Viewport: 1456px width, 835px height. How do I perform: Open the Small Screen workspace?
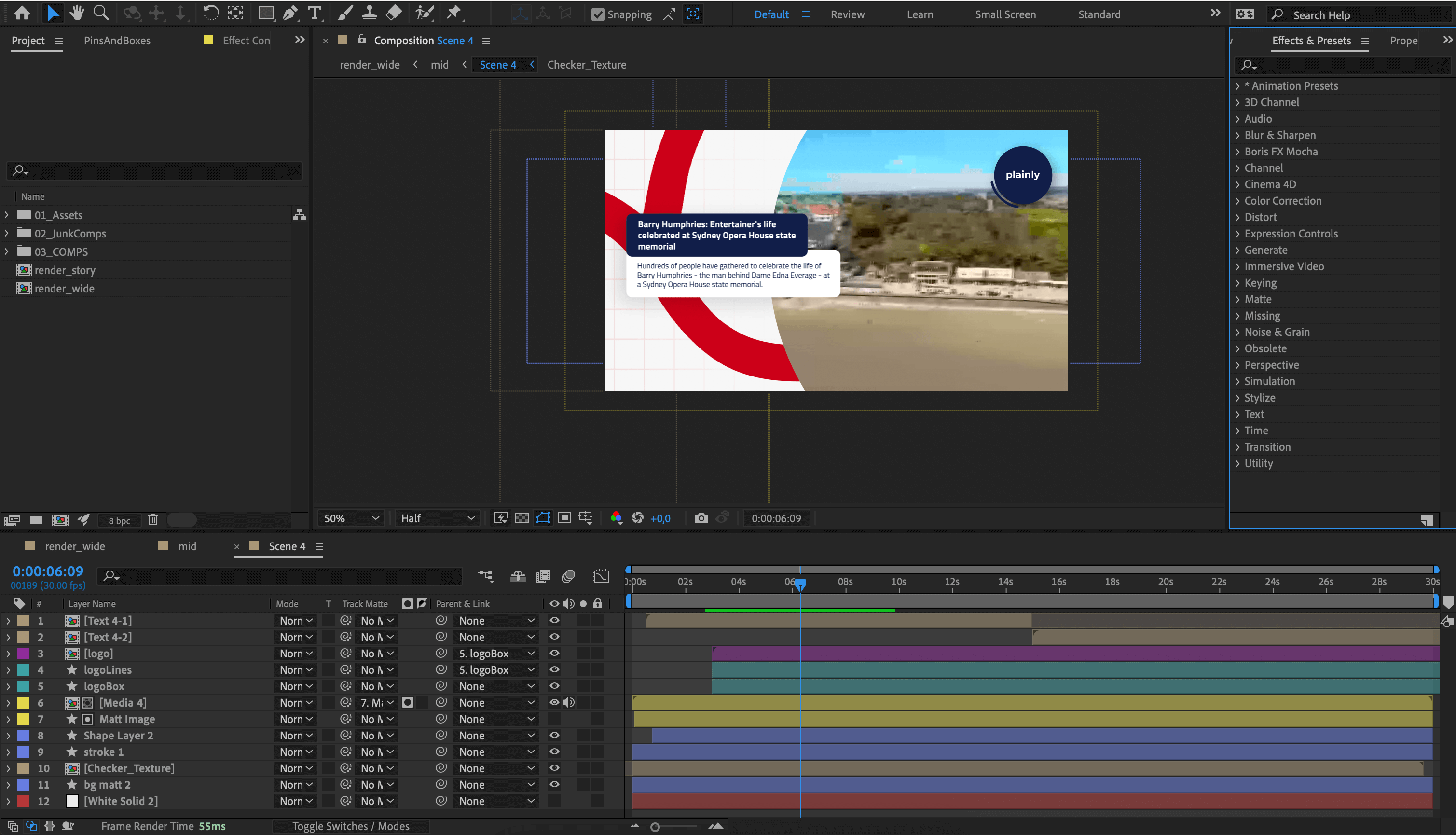point(1005,14)
